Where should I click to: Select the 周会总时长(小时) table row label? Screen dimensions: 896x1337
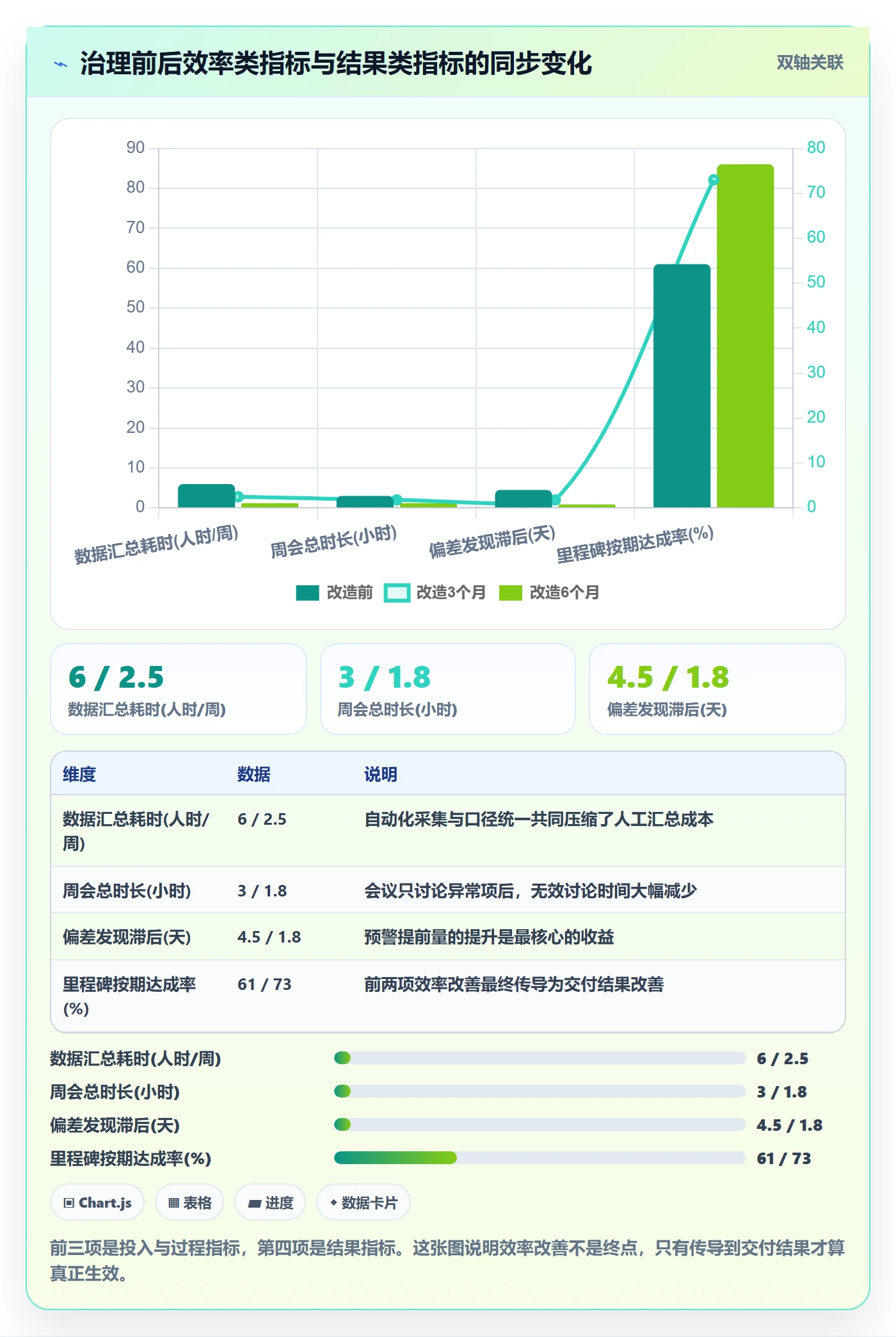click(127, 891)
